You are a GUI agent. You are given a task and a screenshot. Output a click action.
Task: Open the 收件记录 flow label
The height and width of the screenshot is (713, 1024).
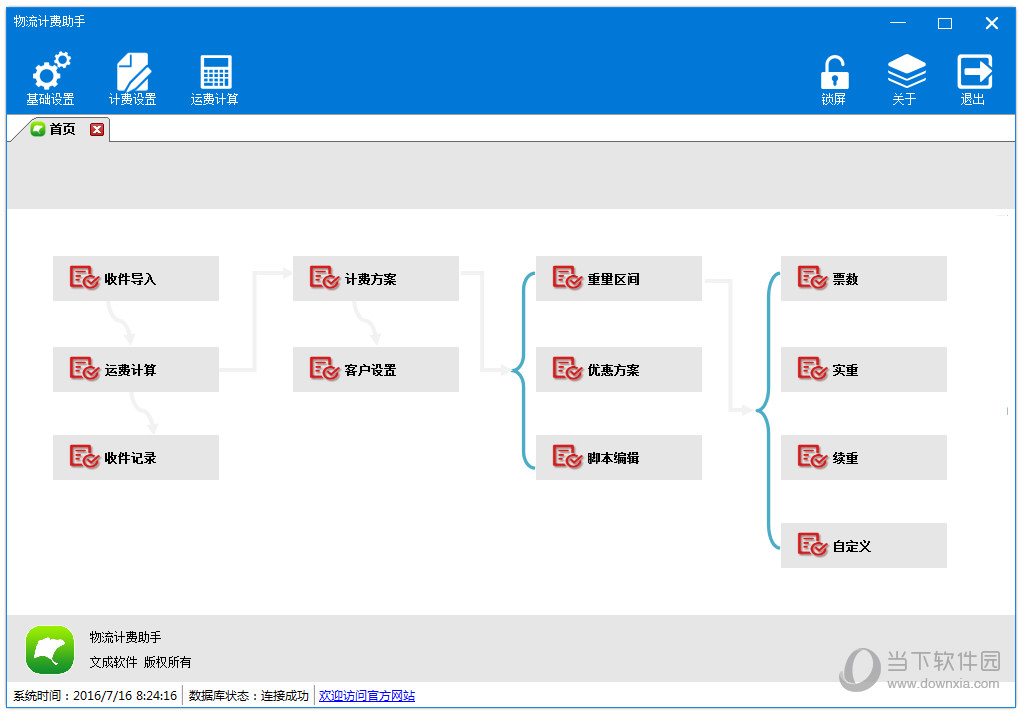click(130, 458)
